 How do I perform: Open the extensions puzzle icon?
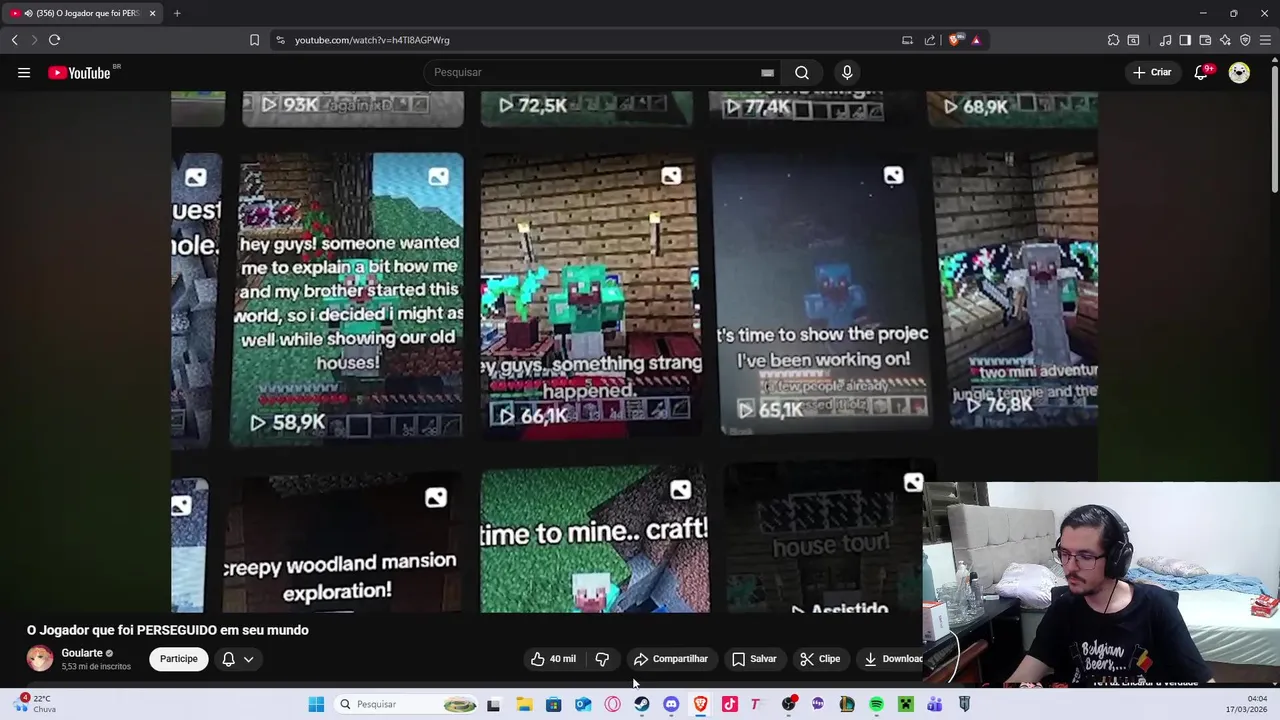(x=1113, y=40)
